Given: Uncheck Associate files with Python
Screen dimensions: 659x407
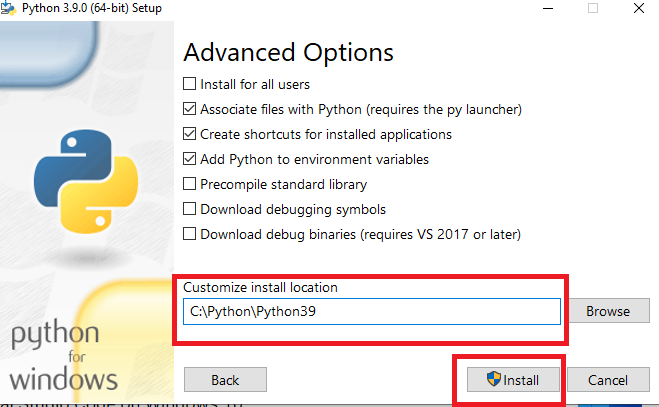Looking at the screenshot, I should click(190, 109).
